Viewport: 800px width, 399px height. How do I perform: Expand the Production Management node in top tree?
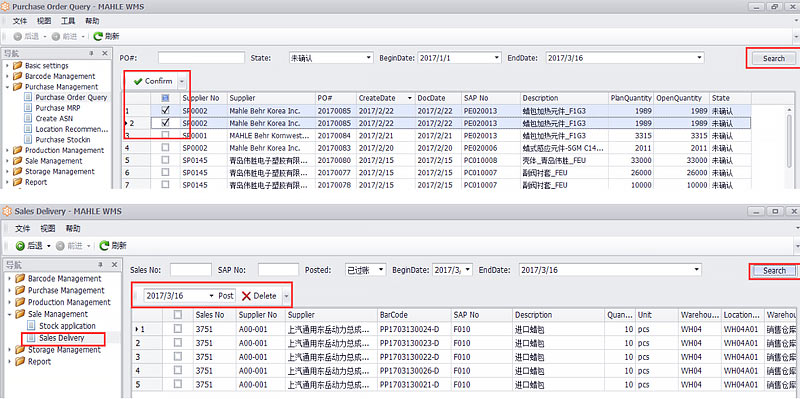(x=7, y=151)
